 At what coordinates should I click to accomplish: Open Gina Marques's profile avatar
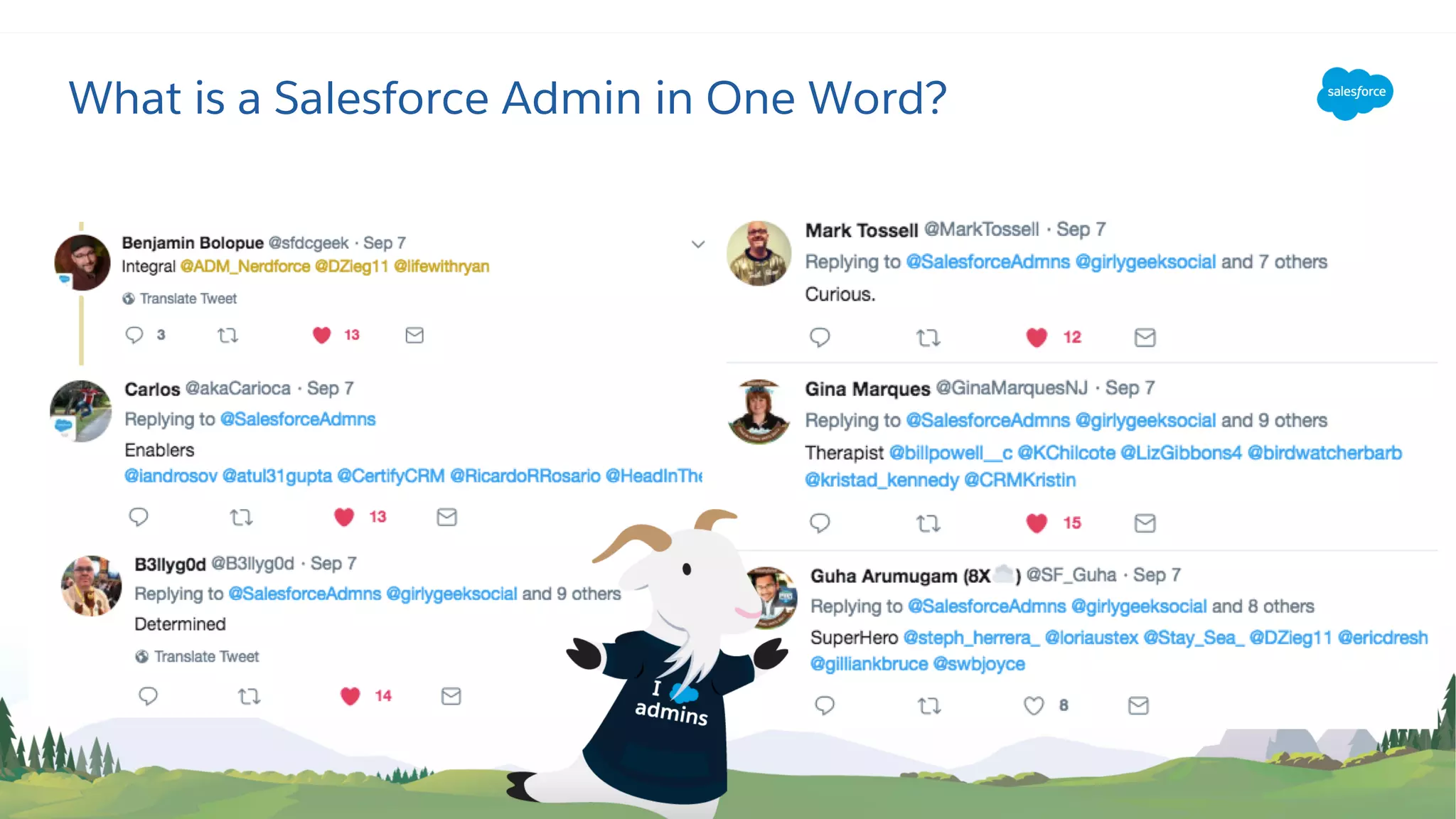click(759, 412)
